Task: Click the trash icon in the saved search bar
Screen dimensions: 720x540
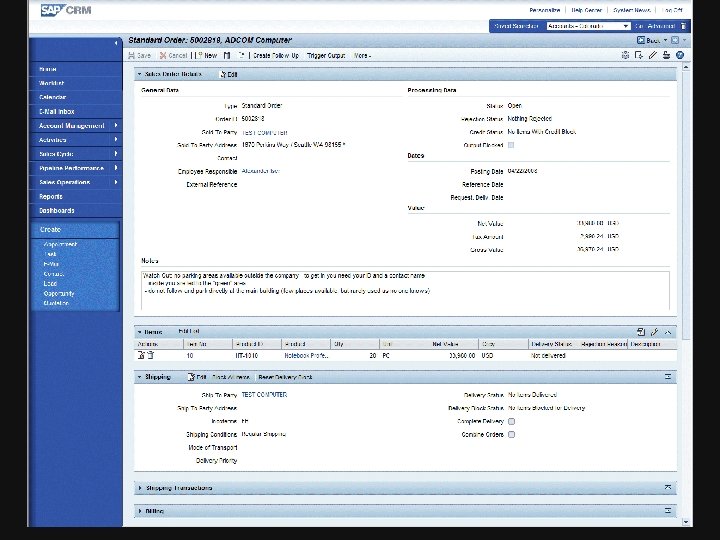Action: (683, 26)
